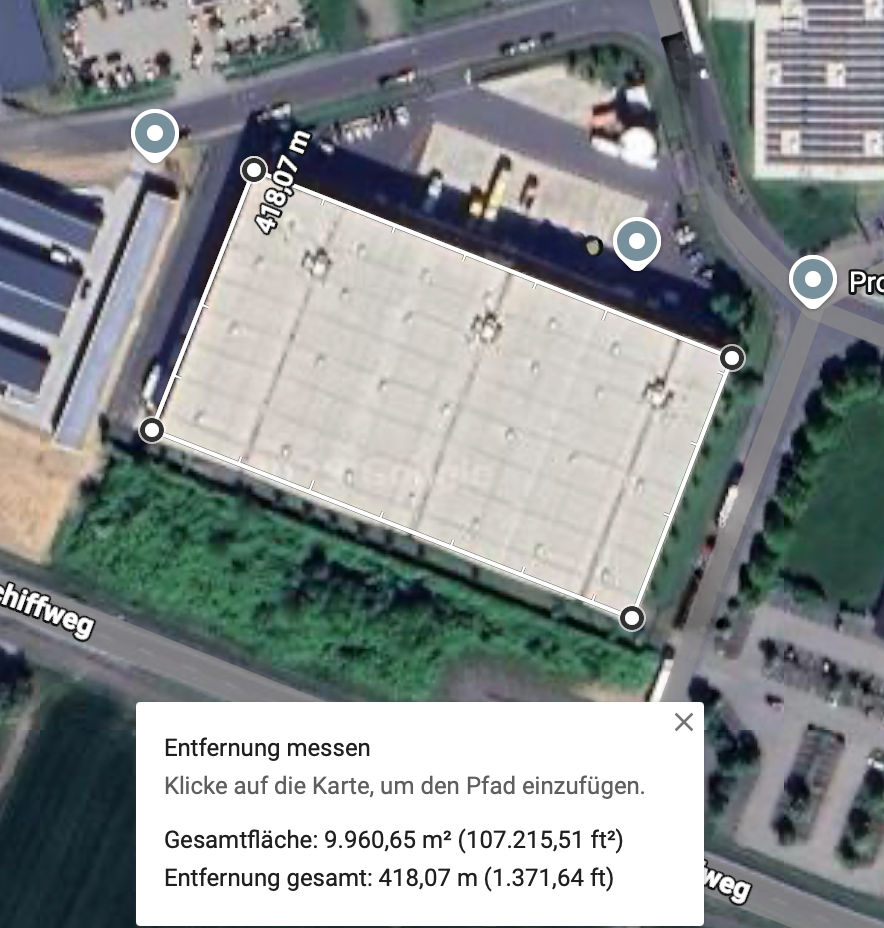Click the bottom measurement vertex of the polygon
Image resolution: width=884 pixels, height=928 pixels.
pos(632,618)
